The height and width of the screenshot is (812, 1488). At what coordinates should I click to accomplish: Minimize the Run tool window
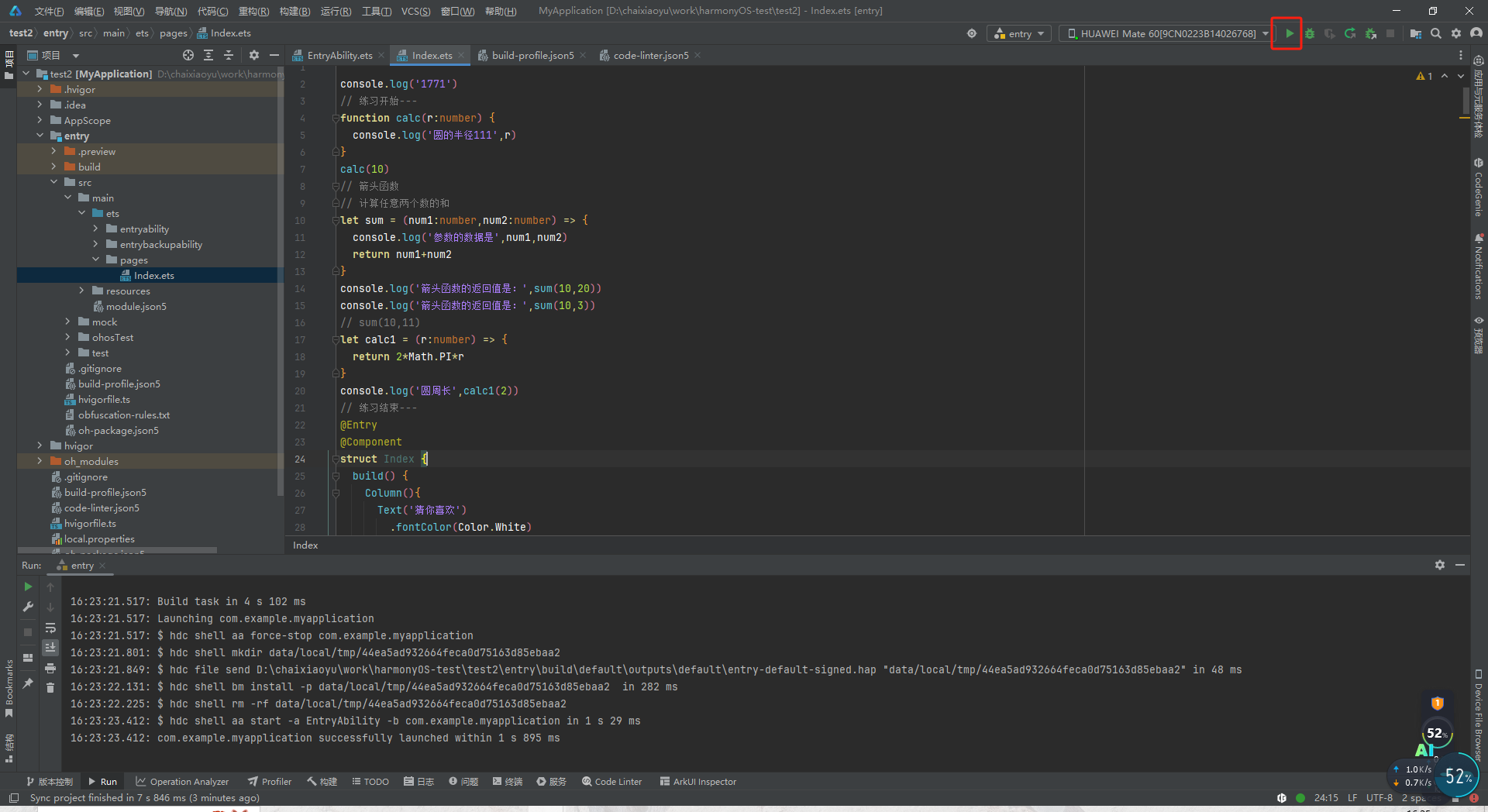pos(1460,565)
